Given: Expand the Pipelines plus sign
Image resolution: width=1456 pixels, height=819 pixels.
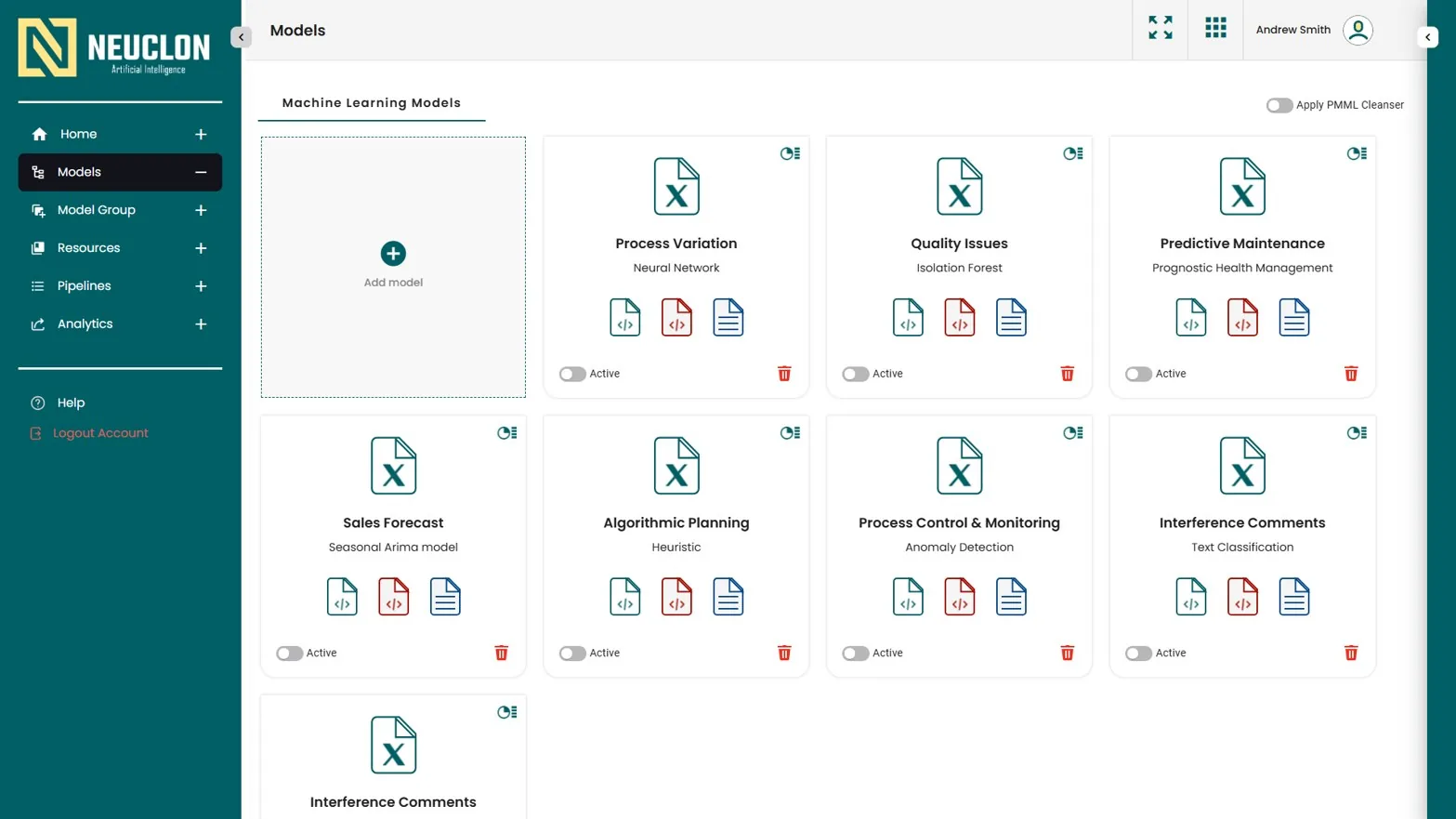Looking at the screenshot, I should point(201,286).
